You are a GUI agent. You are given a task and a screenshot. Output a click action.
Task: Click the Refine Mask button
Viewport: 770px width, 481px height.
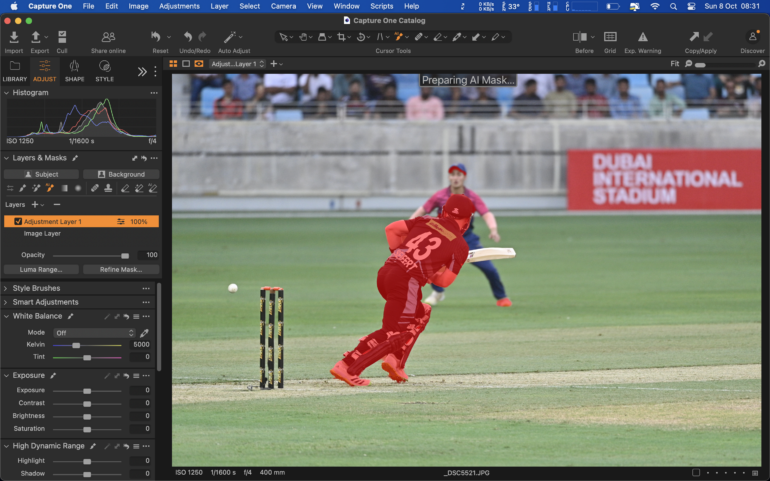coord(121,269)
